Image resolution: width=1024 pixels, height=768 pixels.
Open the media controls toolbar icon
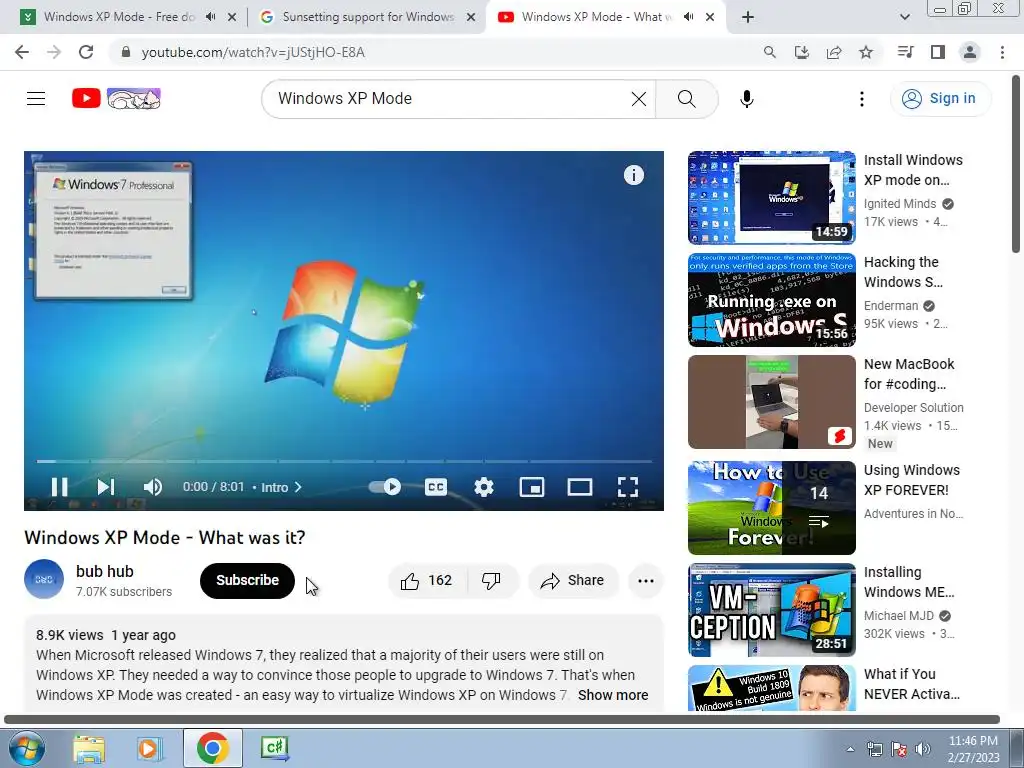905,52
